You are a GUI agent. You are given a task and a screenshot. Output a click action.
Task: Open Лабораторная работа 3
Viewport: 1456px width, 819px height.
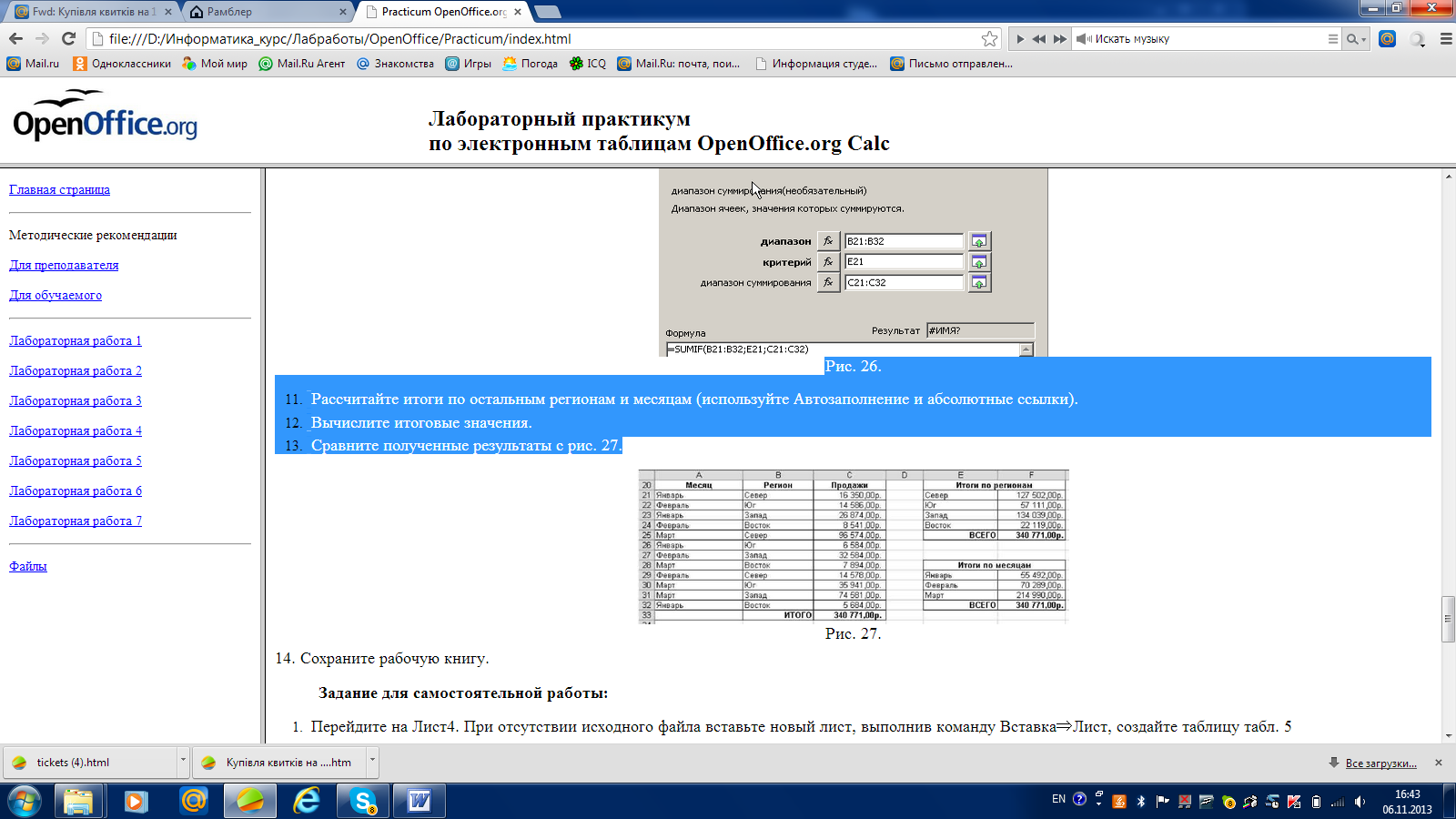(76, 400)
